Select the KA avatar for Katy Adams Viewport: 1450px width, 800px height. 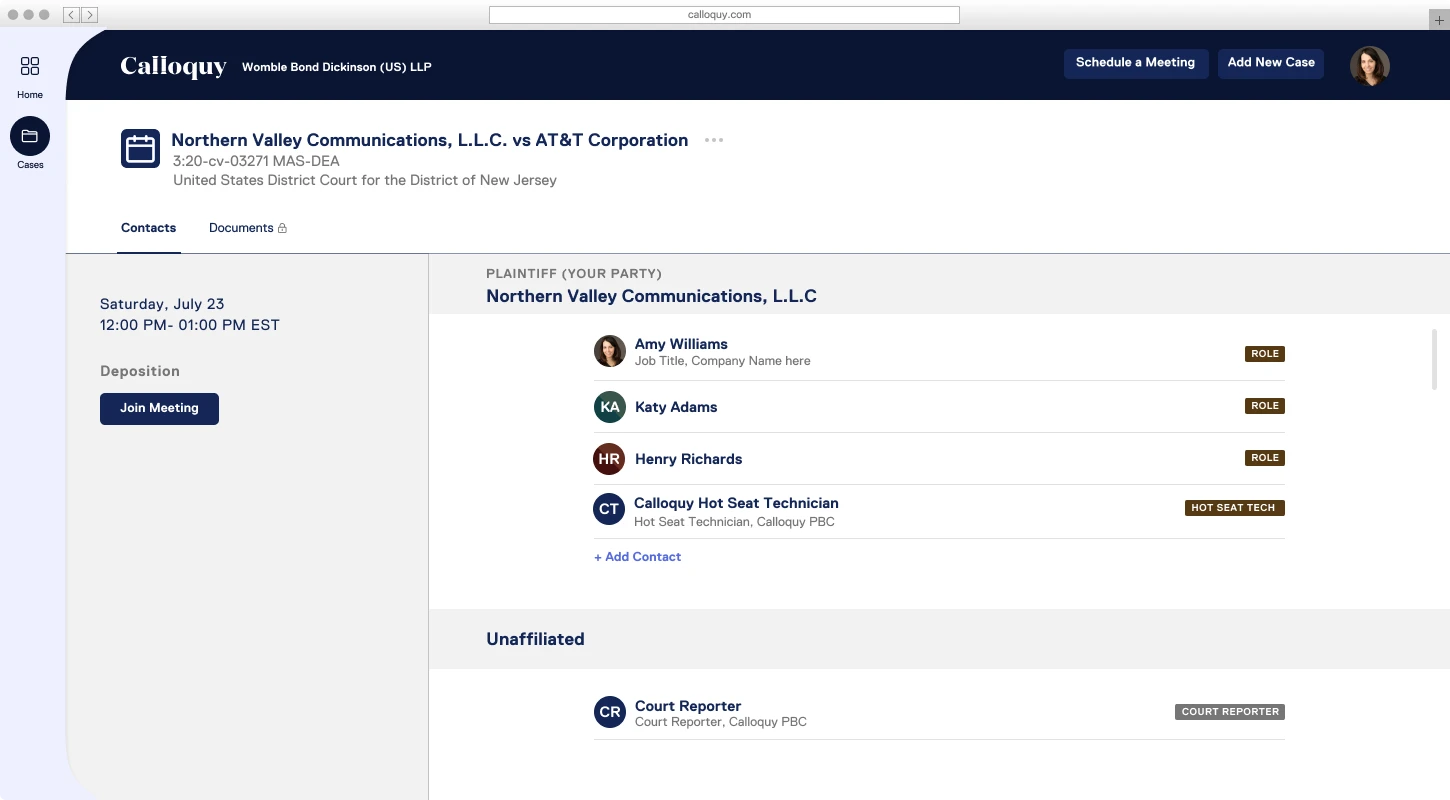click(609, 407)
